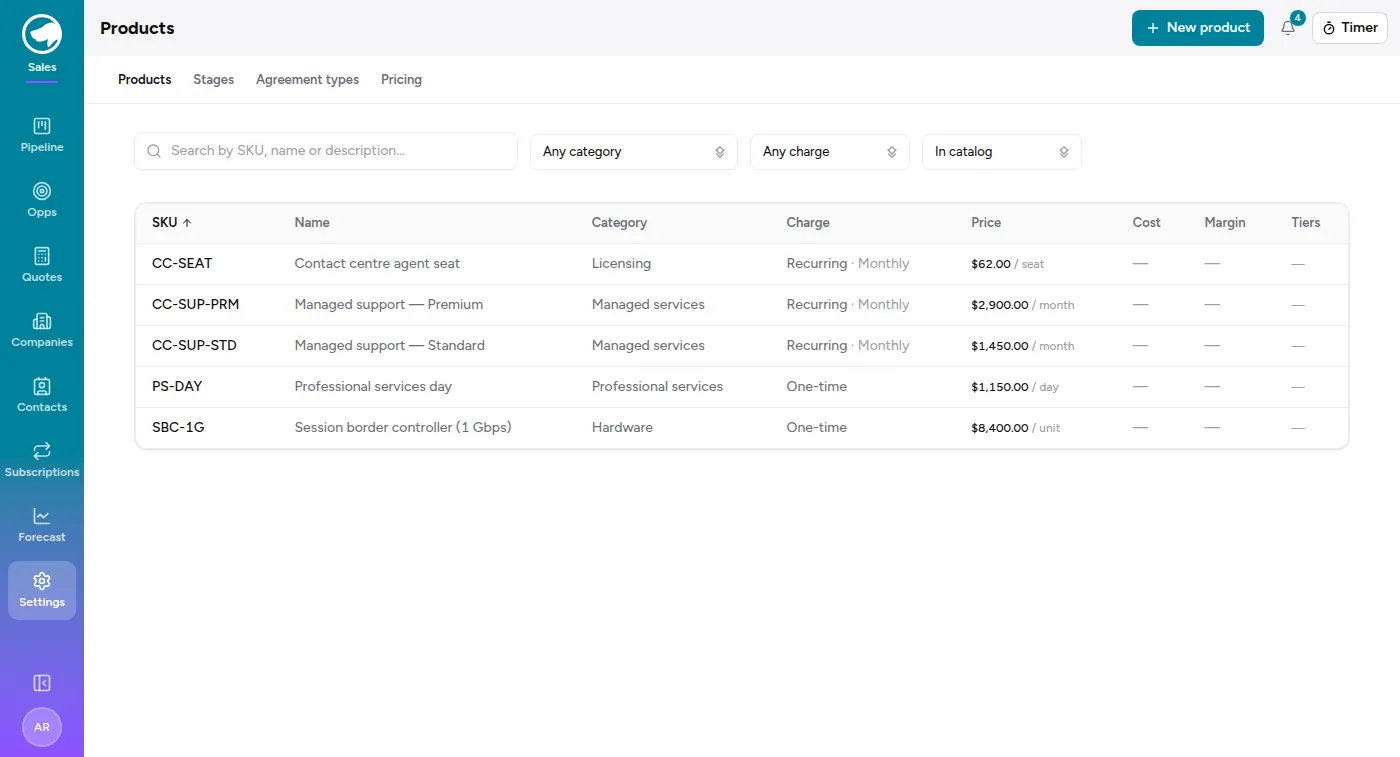Select Settings in the sidebar
The height and width of the screenshot is (757, 1400).
(x=42, y=590)
